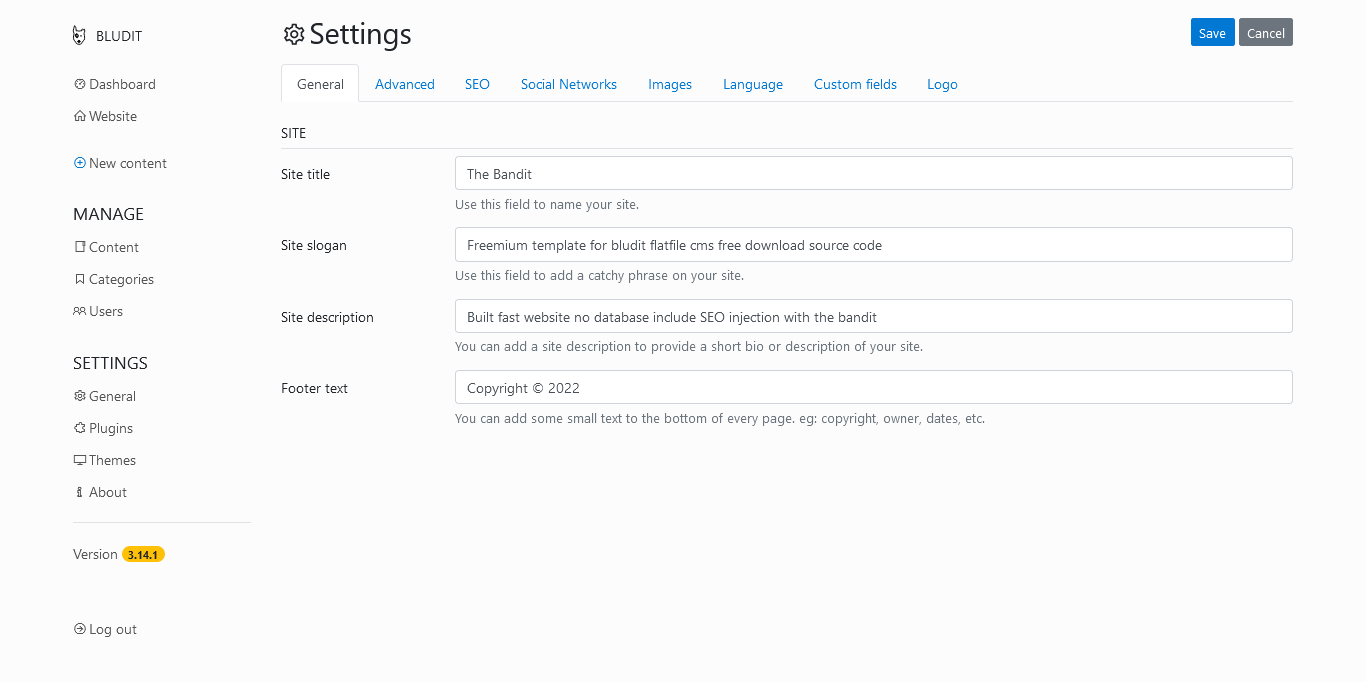This screenshot has width=1366, height=682.
Task: Click the About info icon
Action: click(80, 492)
